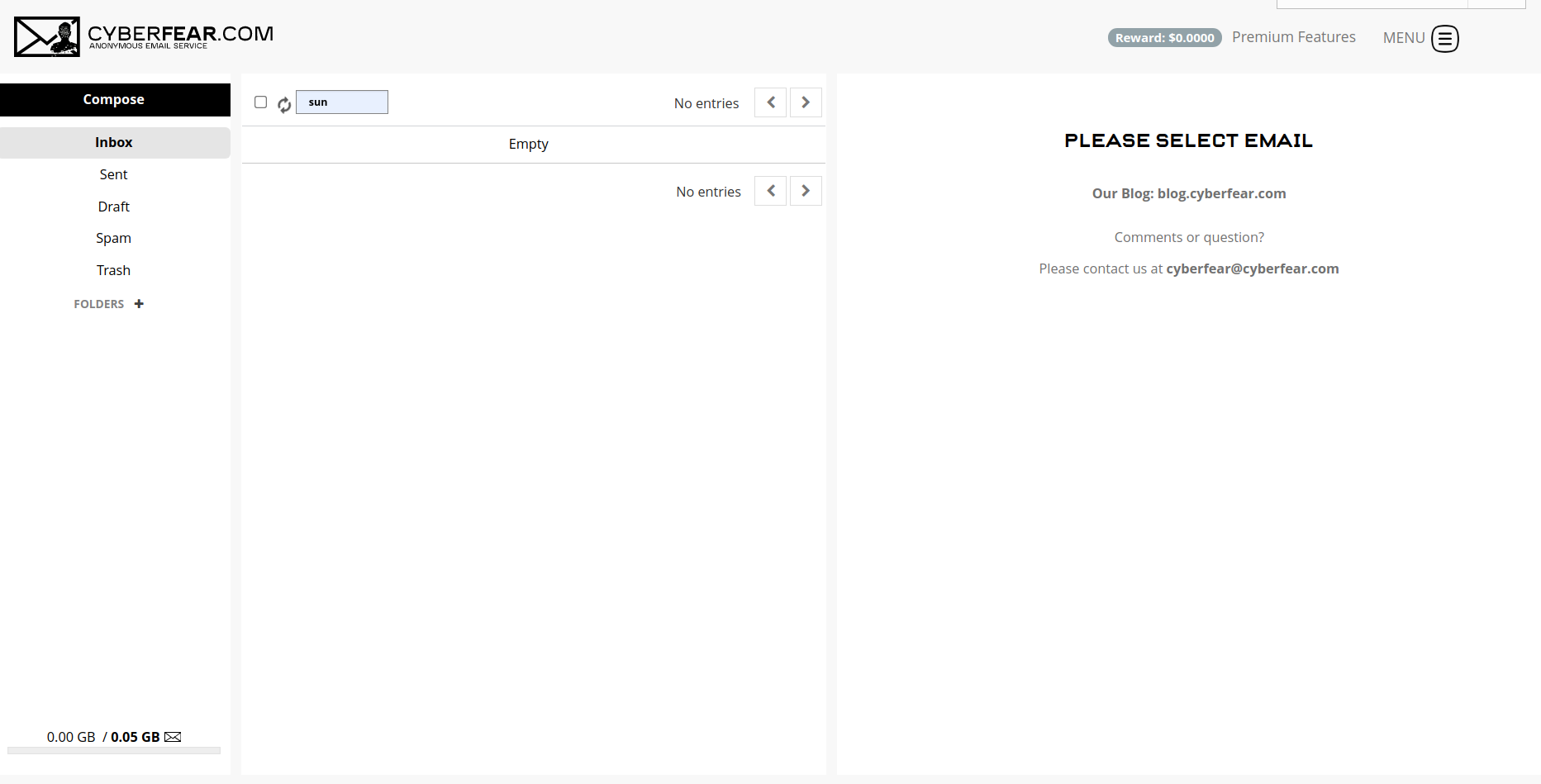
Task: Refresh the inbox with the reload icon
Action: pyautogui.click(x=284, y=104)
